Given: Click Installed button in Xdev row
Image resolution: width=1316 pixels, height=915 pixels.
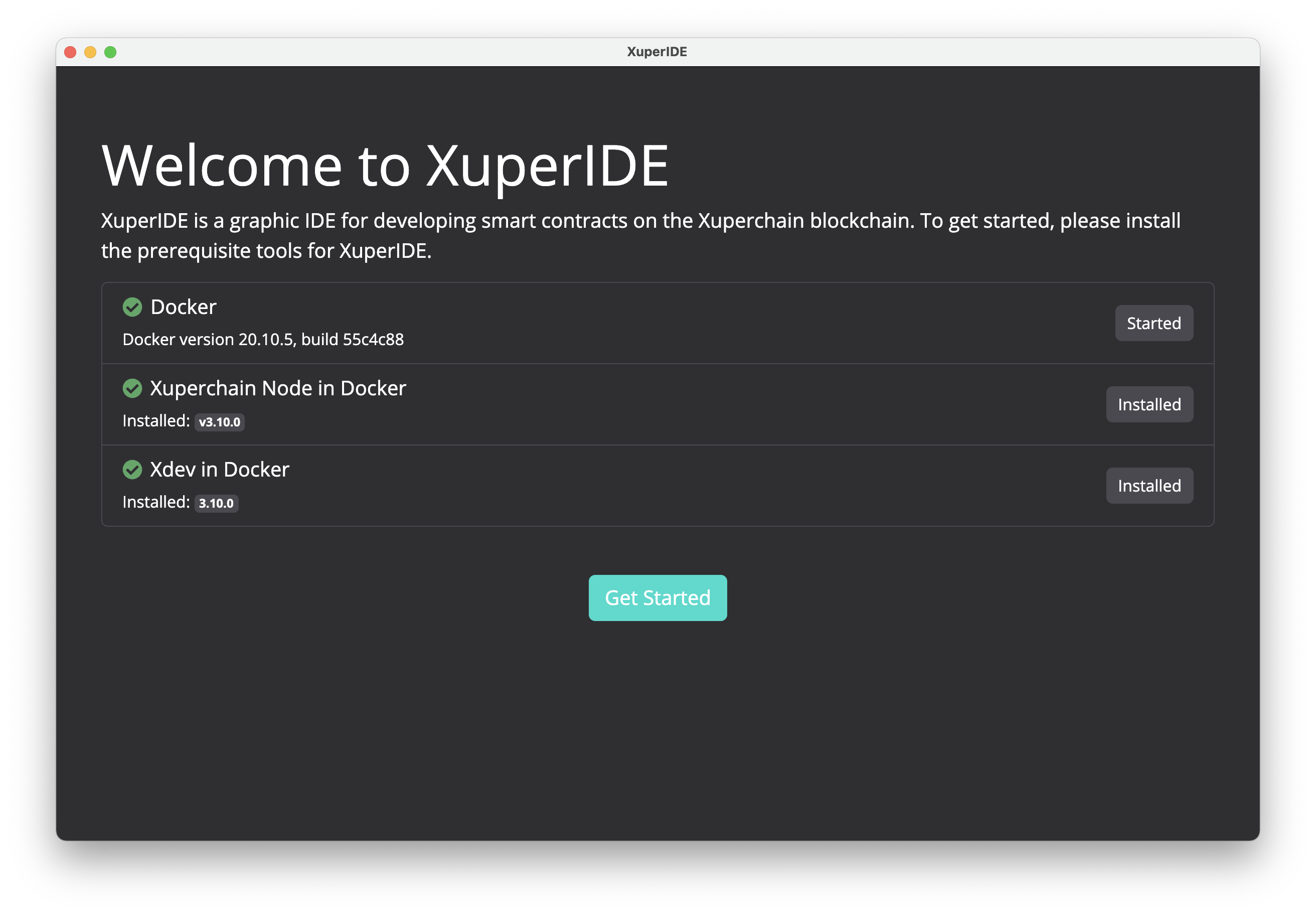Looking at the screenshot, I should [x=1148, y=486].
